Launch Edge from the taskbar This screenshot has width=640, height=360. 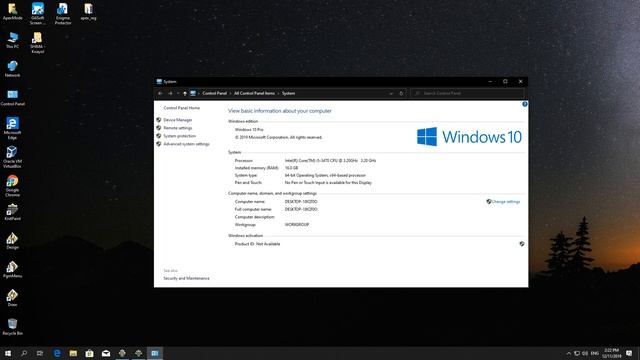[x=57, y=353]
